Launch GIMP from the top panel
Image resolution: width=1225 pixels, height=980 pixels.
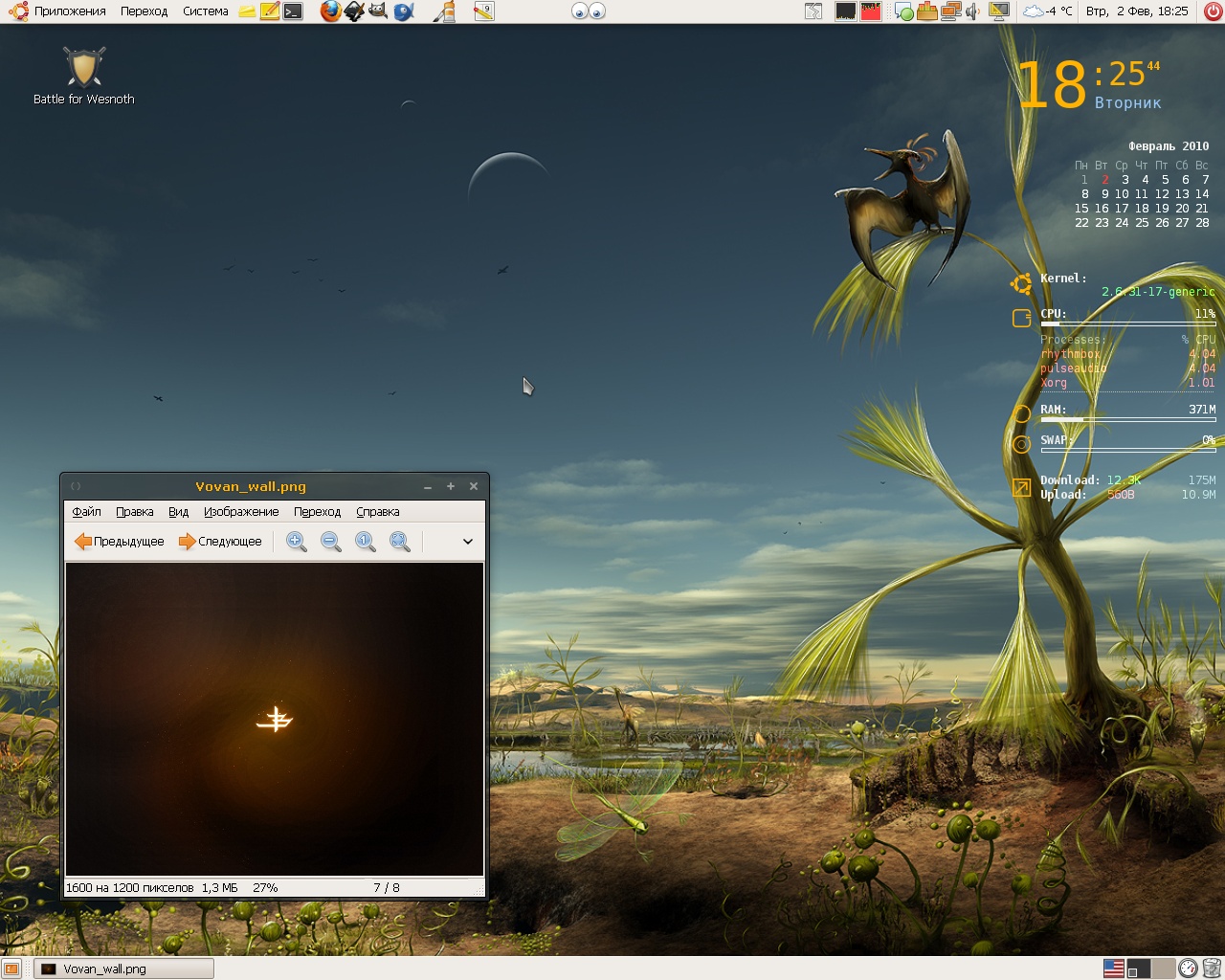[378, 11]
